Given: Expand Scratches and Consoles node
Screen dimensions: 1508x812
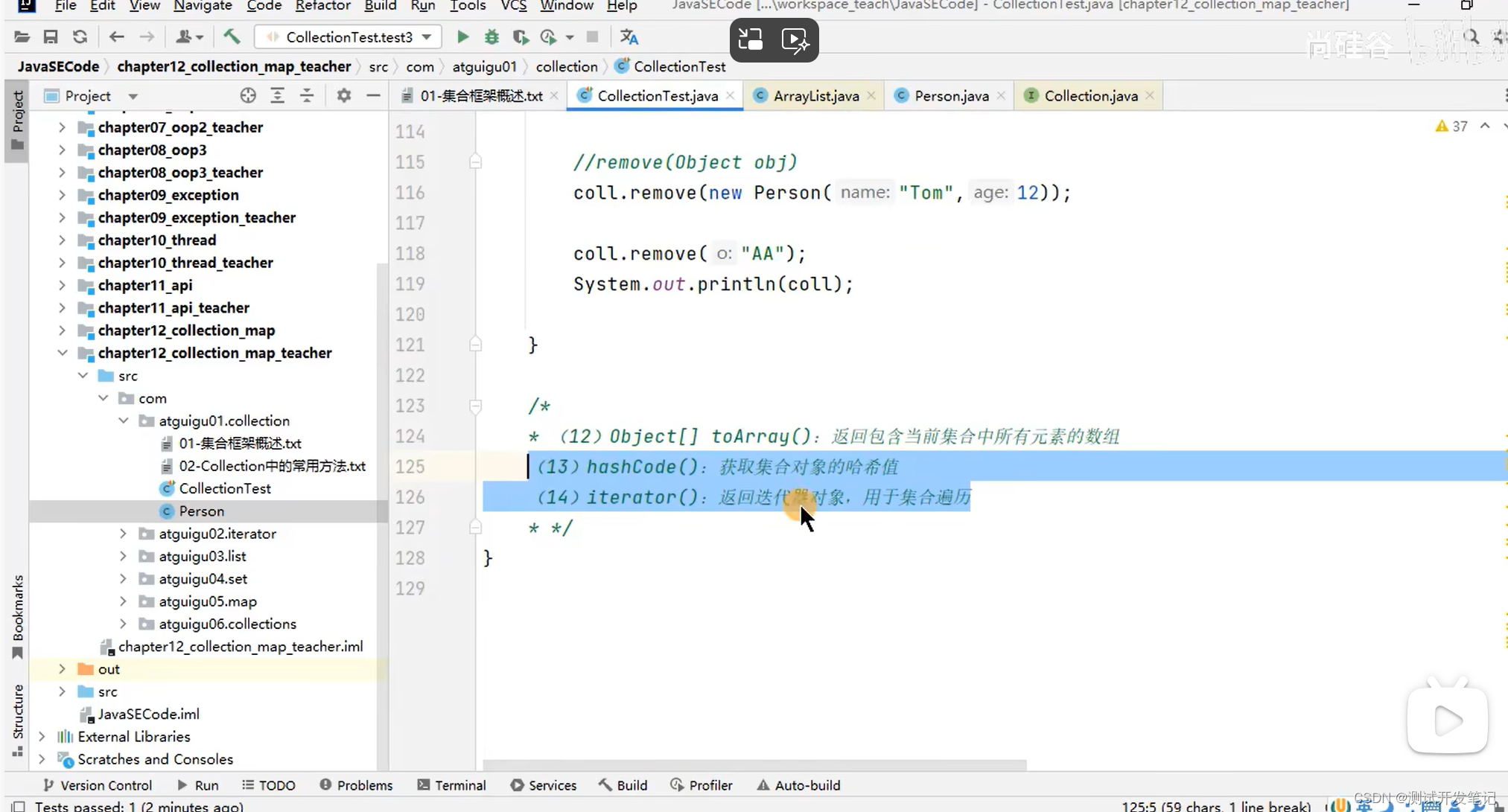Looking at the screenshot, I should (42, 759).
